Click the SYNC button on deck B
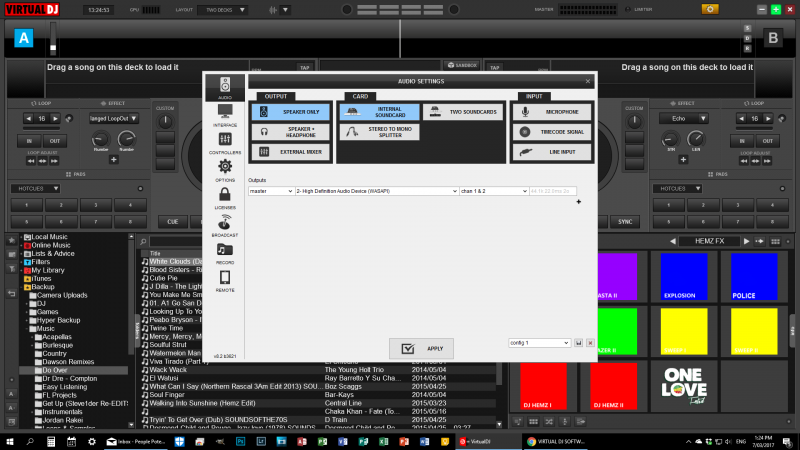Image resolution: width=800 pixels, height=450 pixels. pos(625,222)
